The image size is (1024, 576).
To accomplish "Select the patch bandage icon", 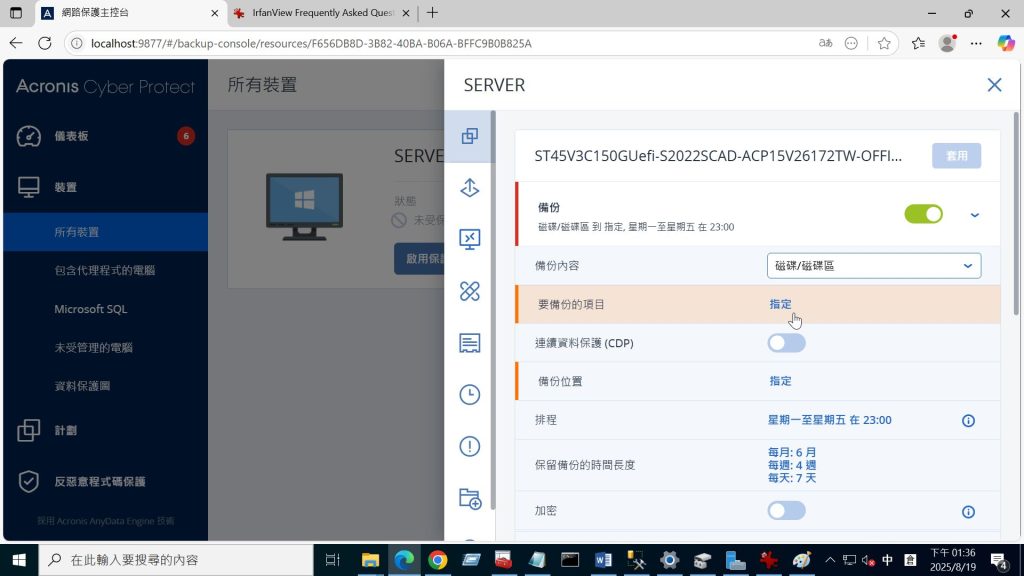I will click(469, 291).
